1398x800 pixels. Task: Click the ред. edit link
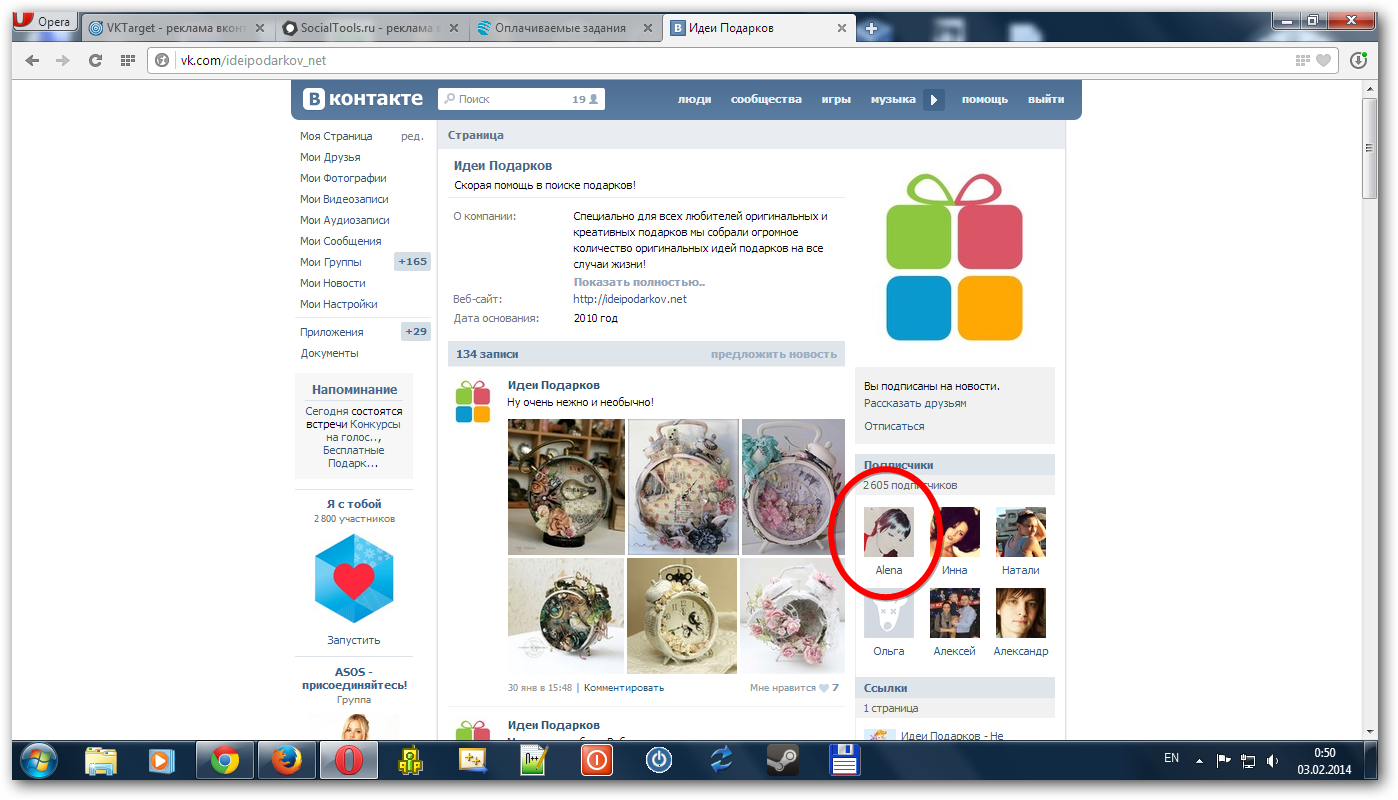(x=412, y=136)
